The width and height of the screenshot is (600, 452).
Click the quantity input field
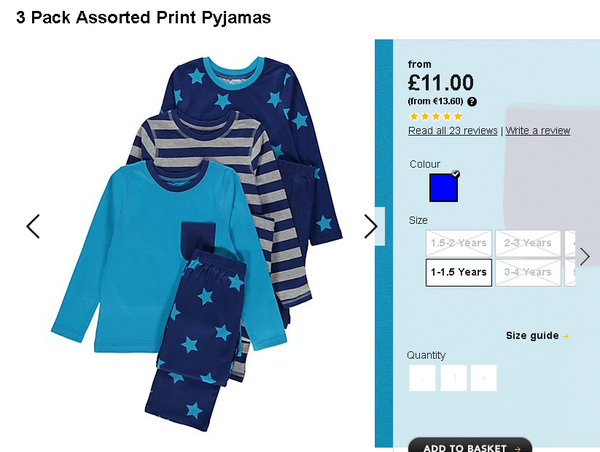pyautogui.click(x=453, y=378)
